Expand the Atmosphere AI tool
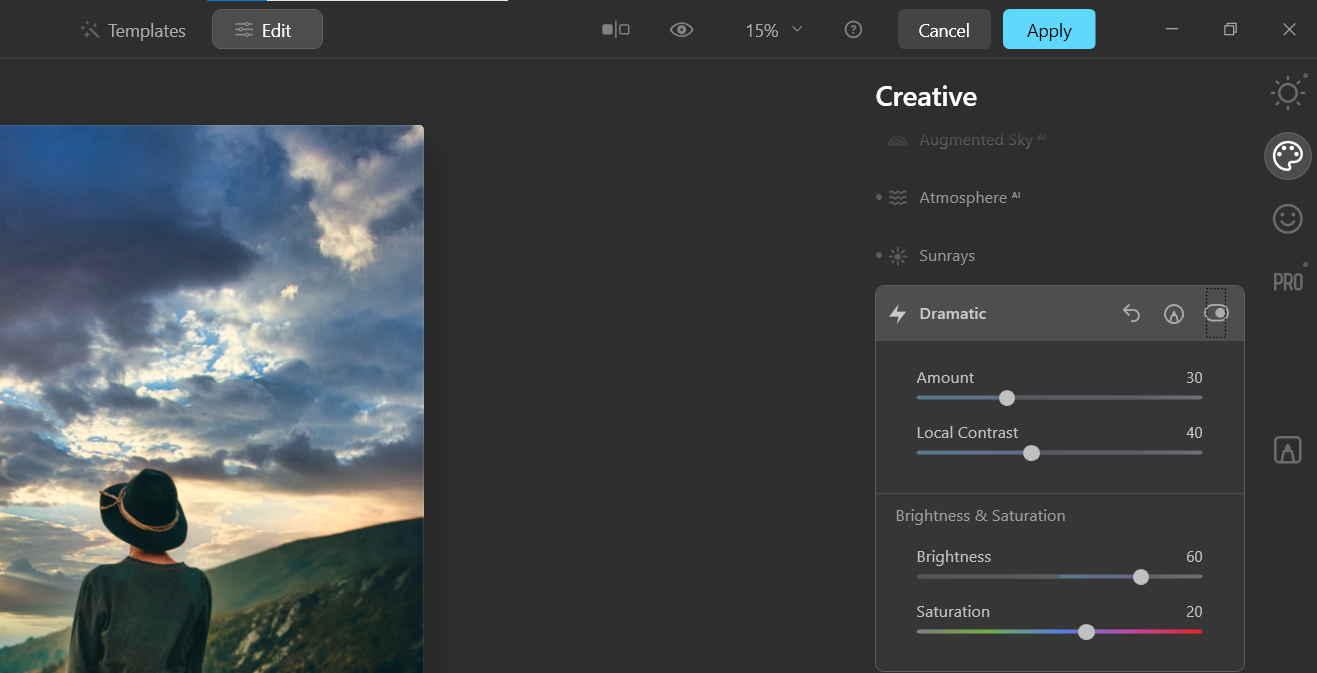This screenshot has height=673, width=1317. tap(963, 197)
